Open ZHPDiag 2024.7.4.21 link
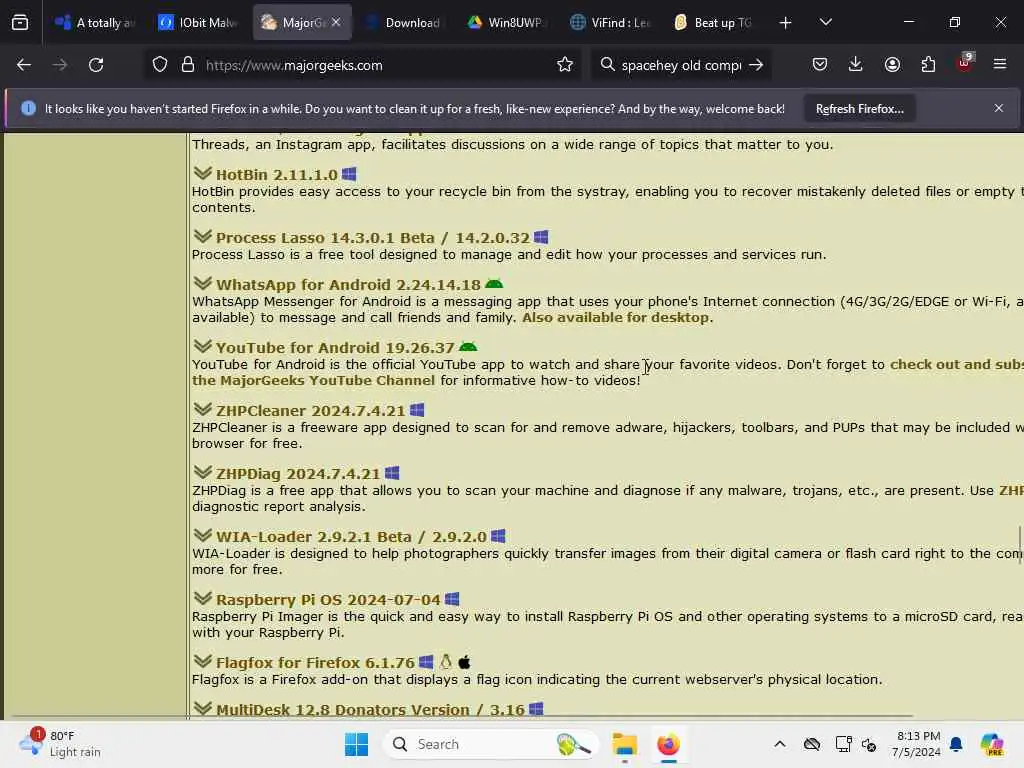Screen dimensions: 1024x768 298,473
